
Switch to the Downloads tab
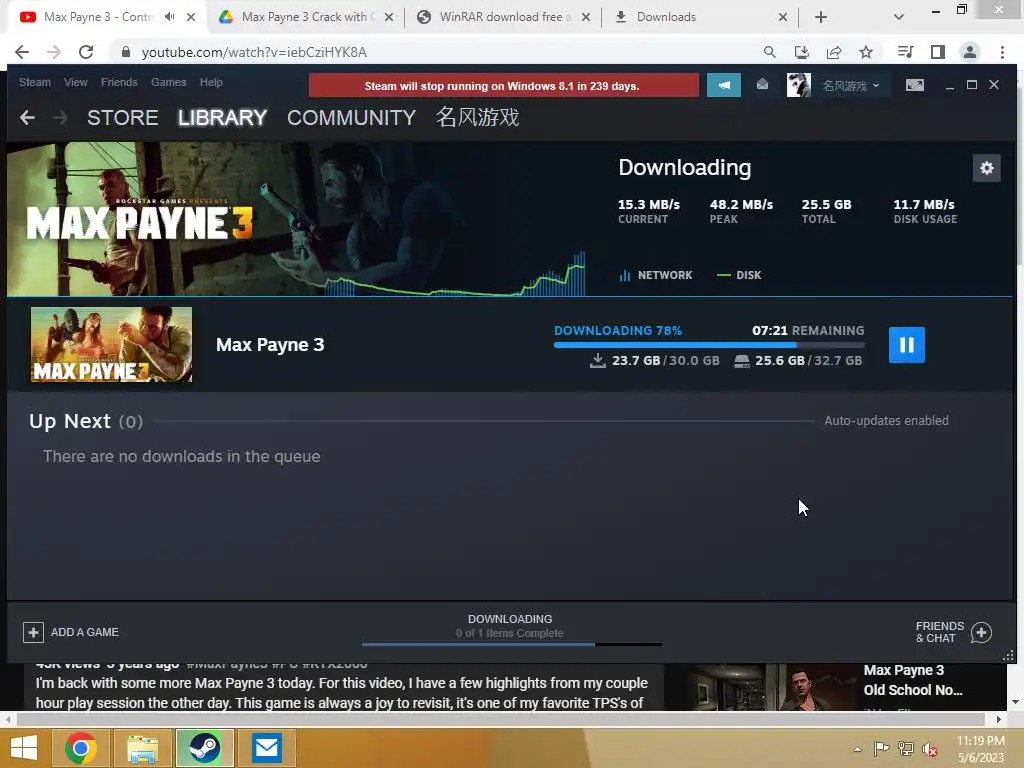(x=666, y=17)
